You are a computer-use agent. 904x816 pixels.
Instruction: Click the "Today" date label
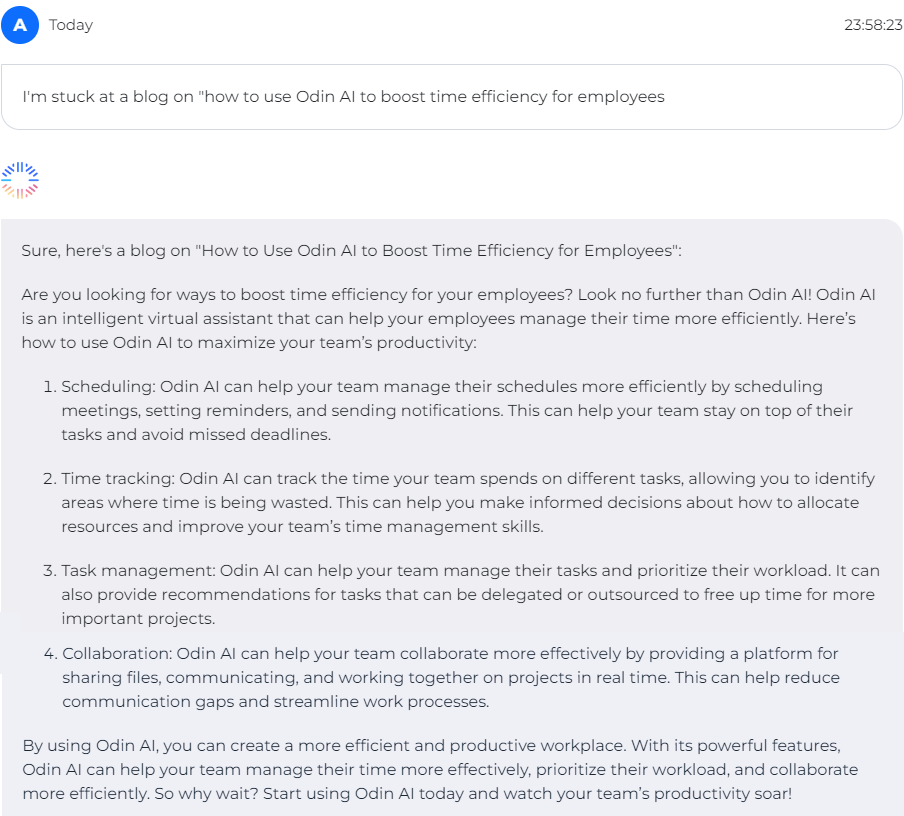tap(71, 25)
